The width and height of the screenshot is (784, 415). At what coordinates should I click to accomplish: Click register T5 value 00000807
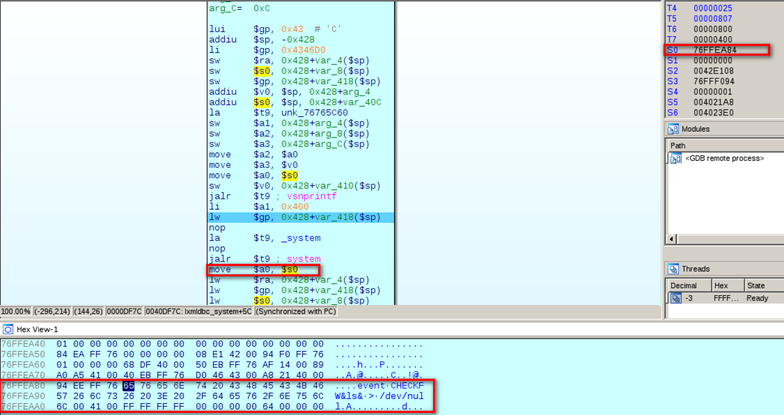(712, 18)
